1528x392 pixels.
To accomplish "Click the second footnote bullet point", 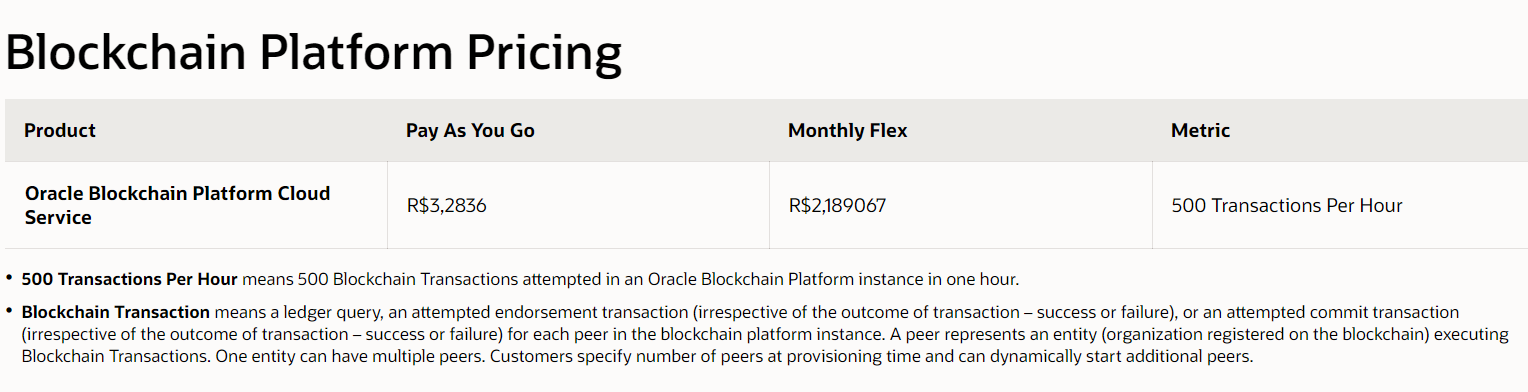I will tap(9, 311).
